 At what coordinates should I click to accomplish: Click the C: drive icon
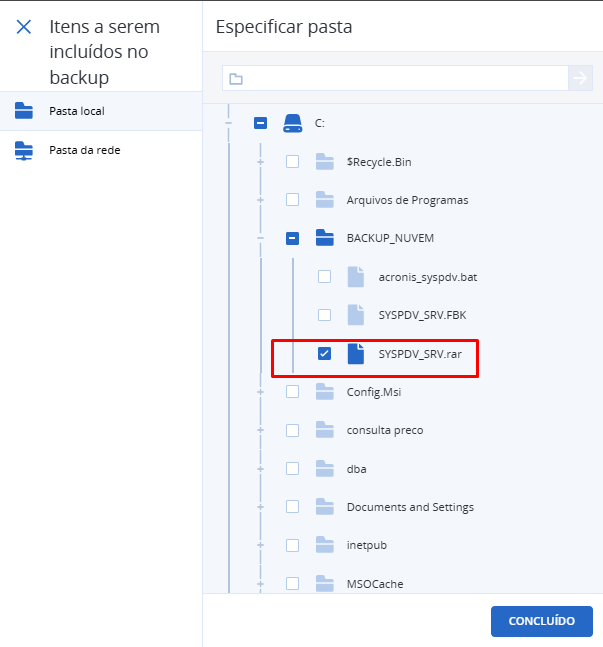click(292, 123)
